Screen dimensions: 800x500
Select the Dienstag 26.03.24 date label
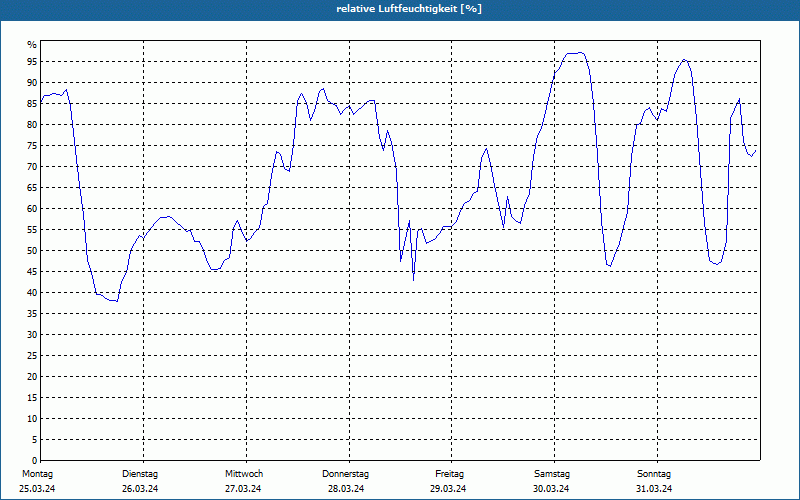140,481
